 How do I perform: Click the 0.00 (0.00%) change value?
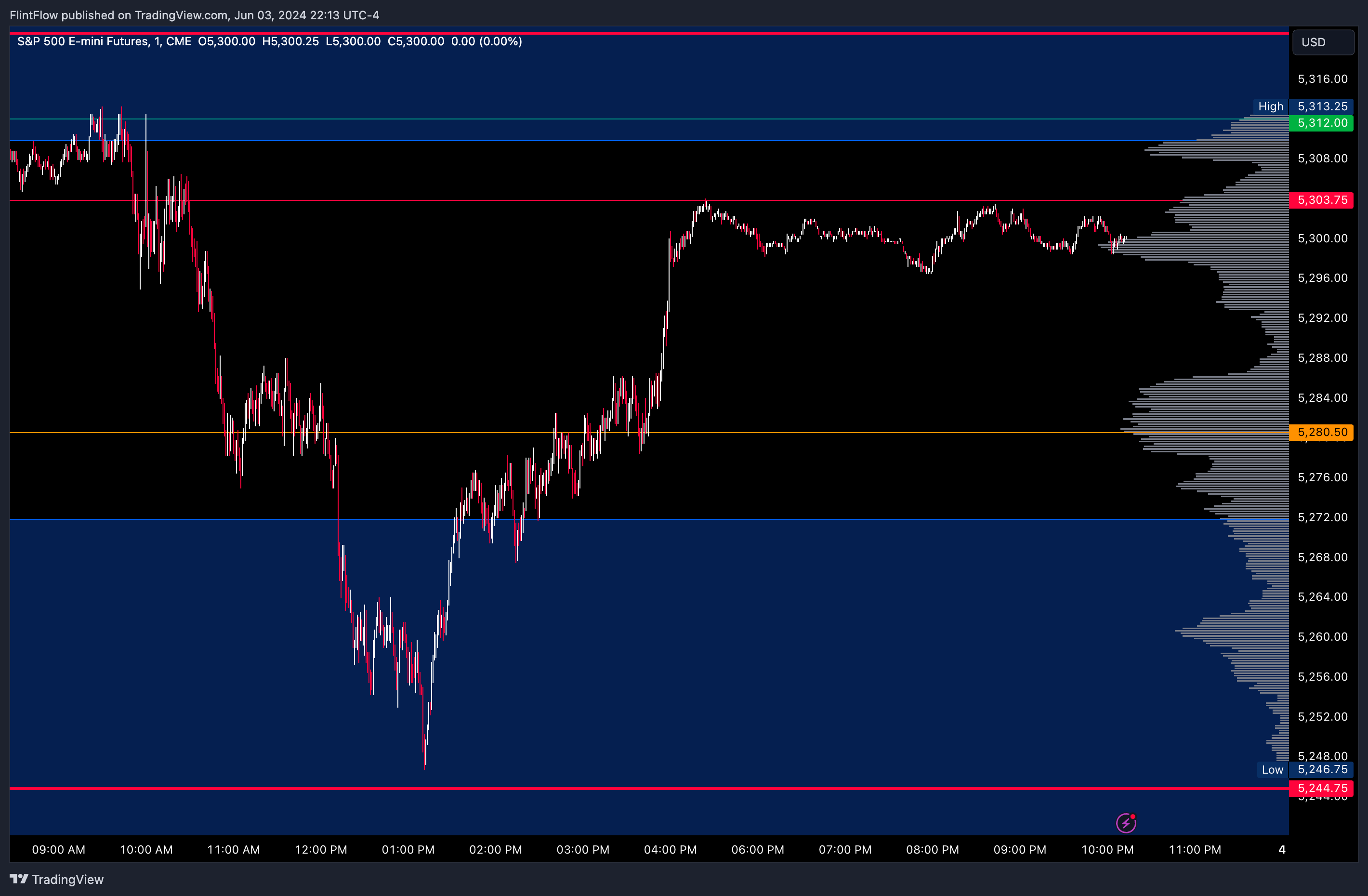(x=487, y=41)
